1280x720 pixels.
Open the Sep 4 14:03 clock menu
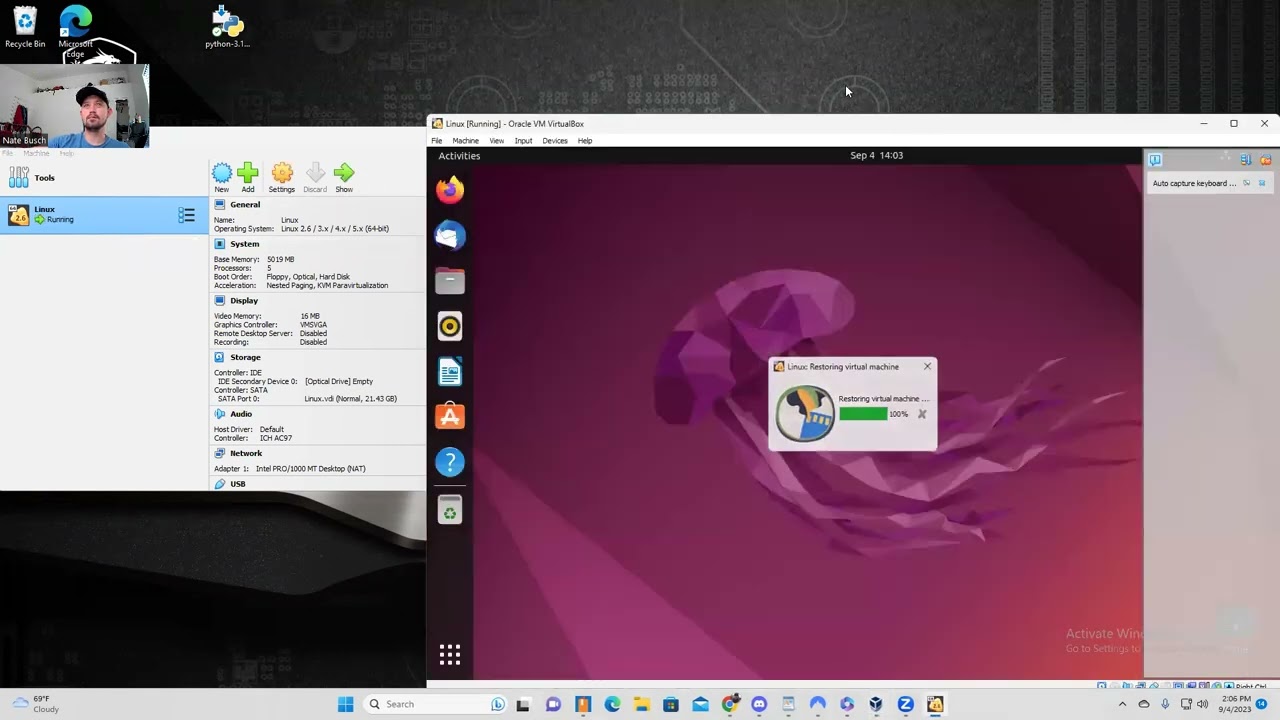click(x=877, y=156)
